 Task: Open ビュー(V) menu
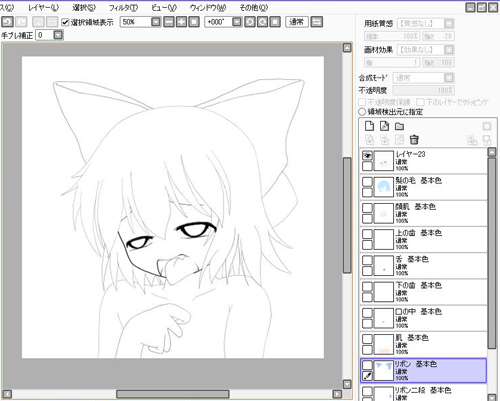point(164,7)
